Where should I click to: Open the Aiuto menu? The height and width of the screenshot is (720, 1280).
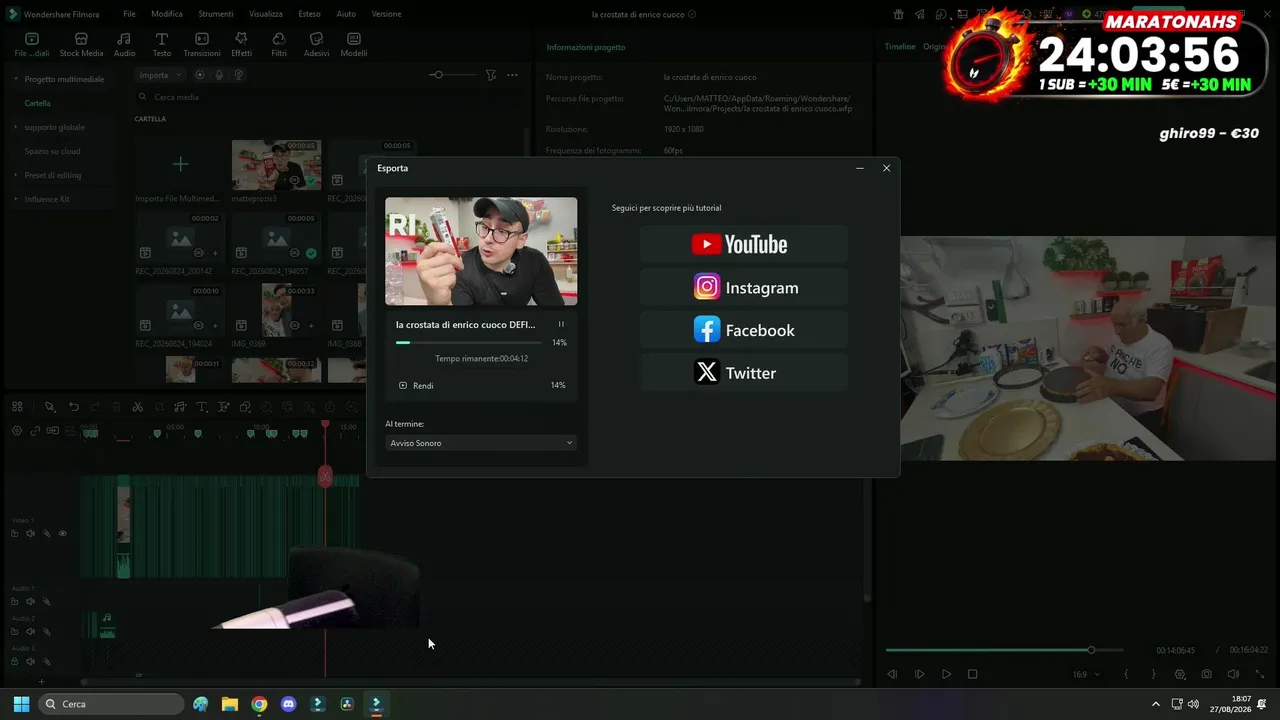pos(346,14)
